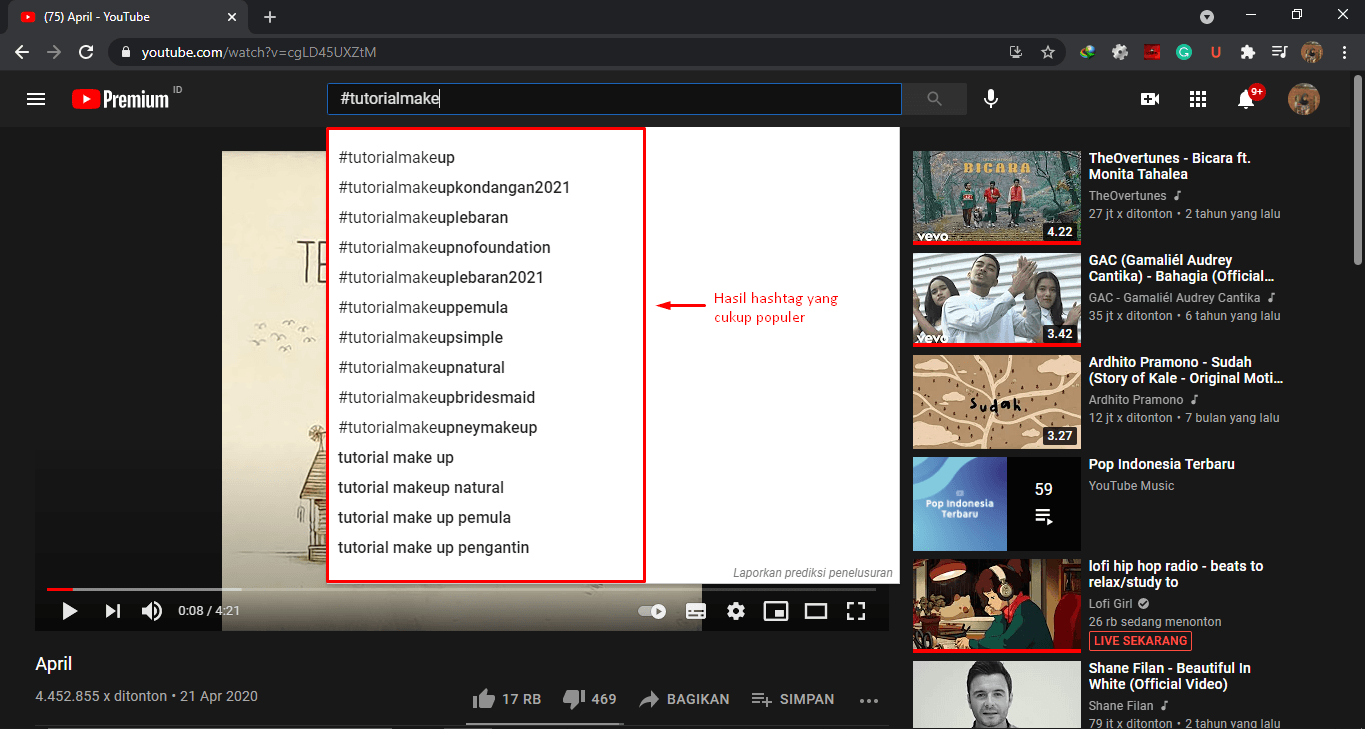Mute the video volume

coord(152,611)
